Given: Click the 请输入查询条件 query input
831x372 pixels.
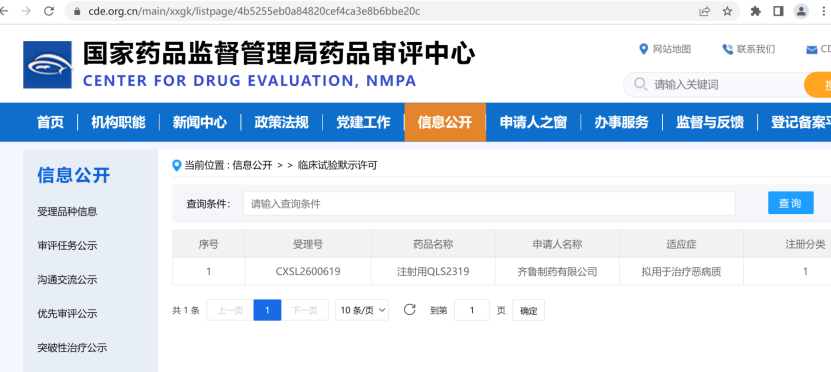Looking at the screenshot, I should point(489,203).
